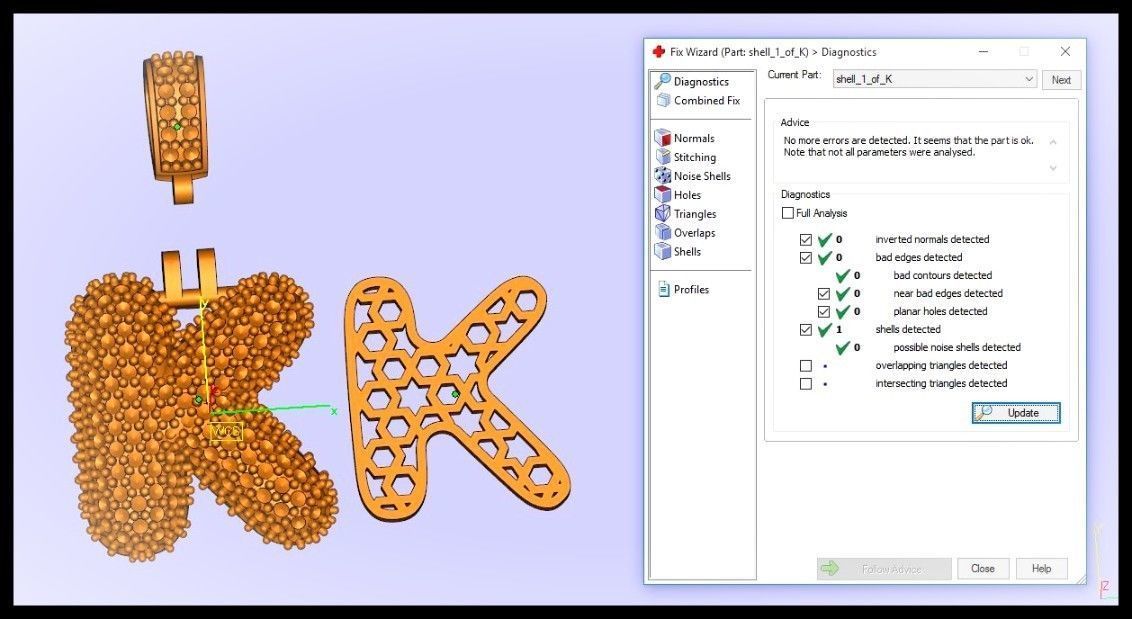Uncheck planar holes detected checkbox
1132x619 pixels.
(x=824, y=311)
